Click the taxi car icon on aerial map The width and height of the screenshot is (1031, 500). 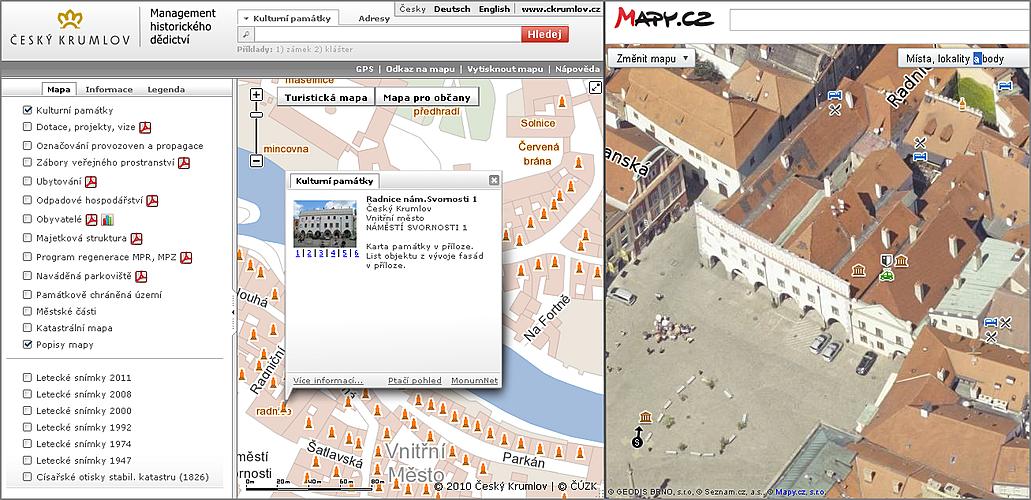(886, 275)
